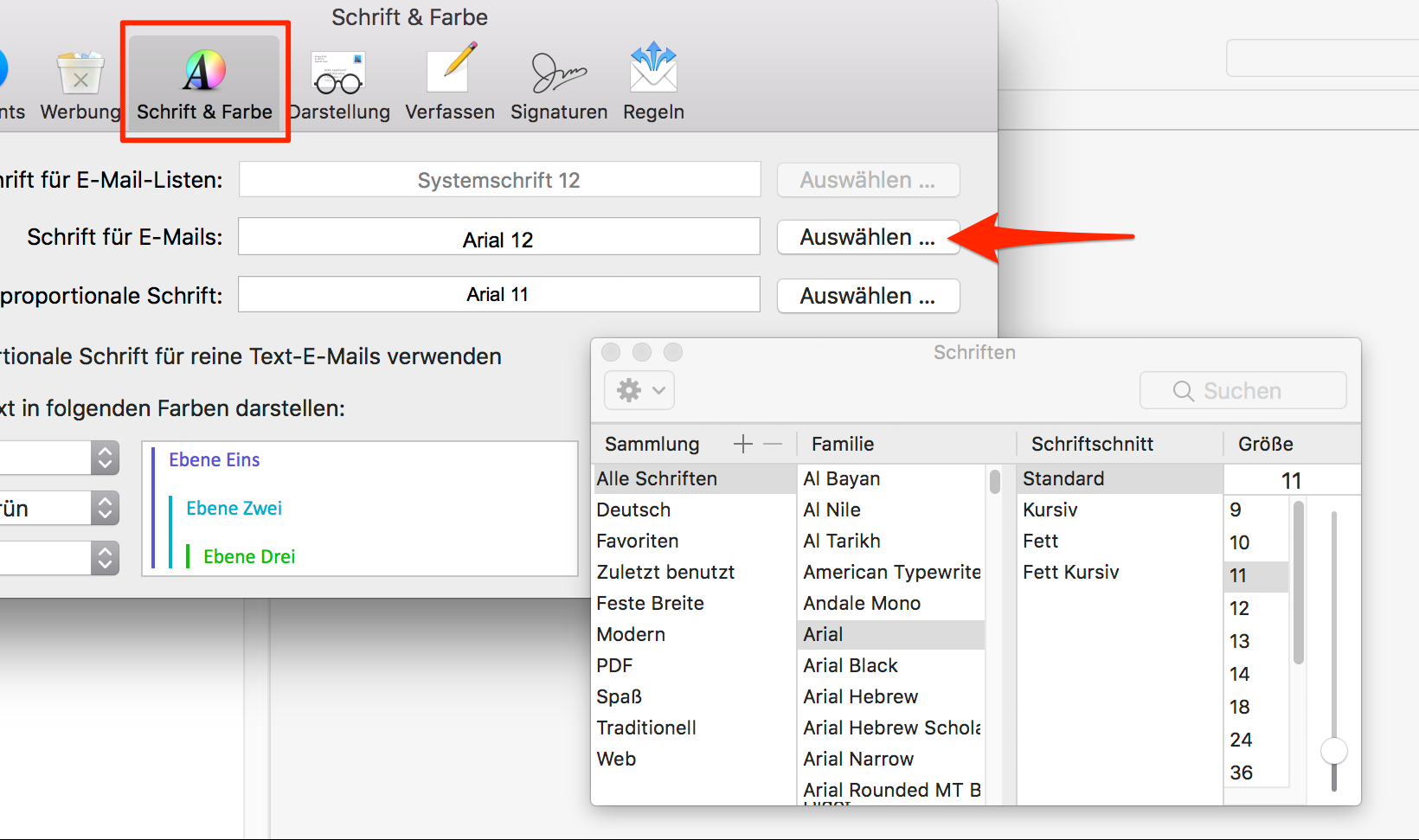Open the gear actions menu in Schriften
Screen dimensions: 1419x840
tap(639, 390)
